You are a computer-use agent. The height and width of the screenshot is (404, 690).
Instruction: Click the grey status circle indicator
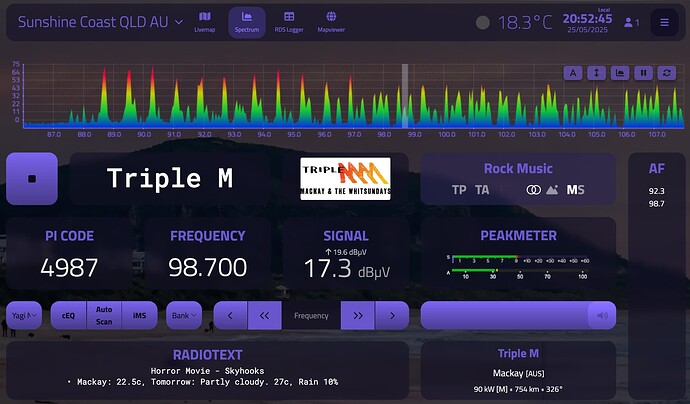click(x=483, y=22)
